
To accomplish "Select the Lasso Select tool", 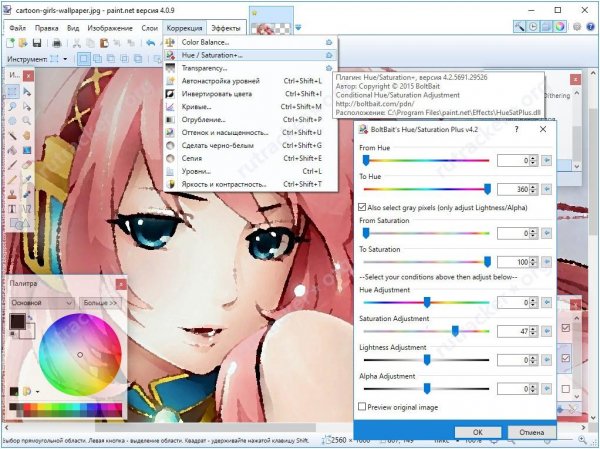I will [x=12, y=106].
